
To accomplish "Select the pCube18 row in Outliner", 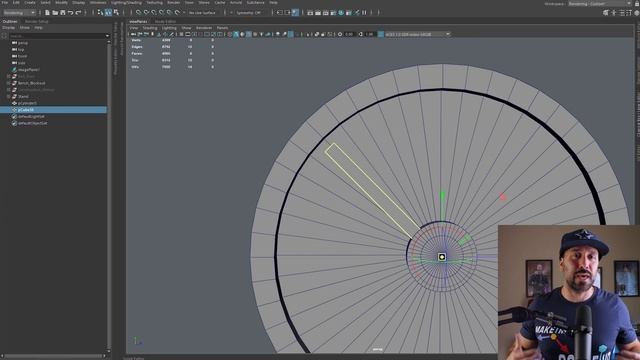I will point(53,110).
